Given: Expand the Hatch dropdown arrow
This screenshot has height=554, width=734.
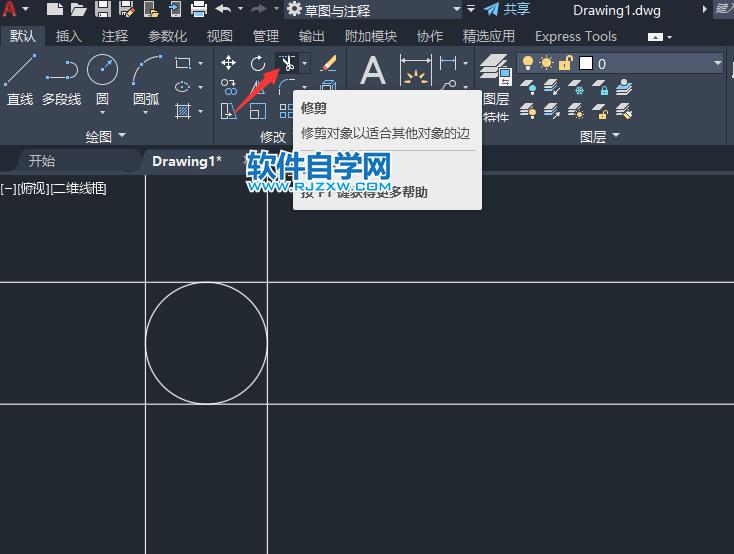Looking at the screenshot, I should (x=200, y=111).
